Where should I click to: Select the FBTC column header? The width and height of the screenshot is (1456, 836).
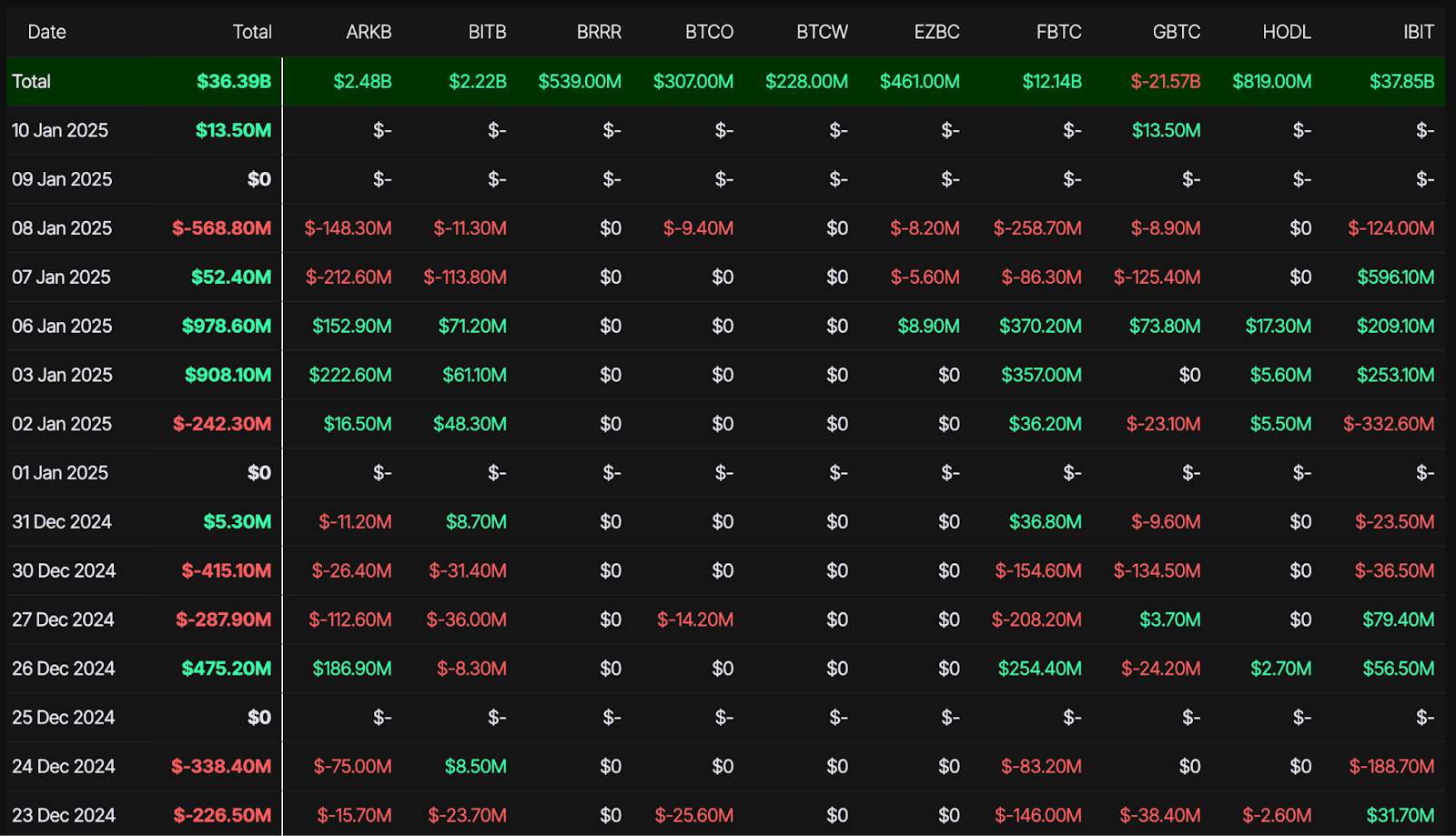pyautogui.click(x=1058, y=32)
